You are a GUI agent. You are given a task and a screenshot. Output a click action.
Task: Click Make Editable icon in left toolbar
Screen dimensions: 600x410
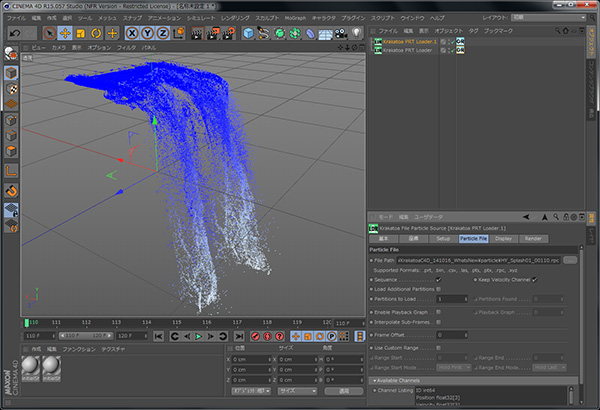[x=11, y=53]
